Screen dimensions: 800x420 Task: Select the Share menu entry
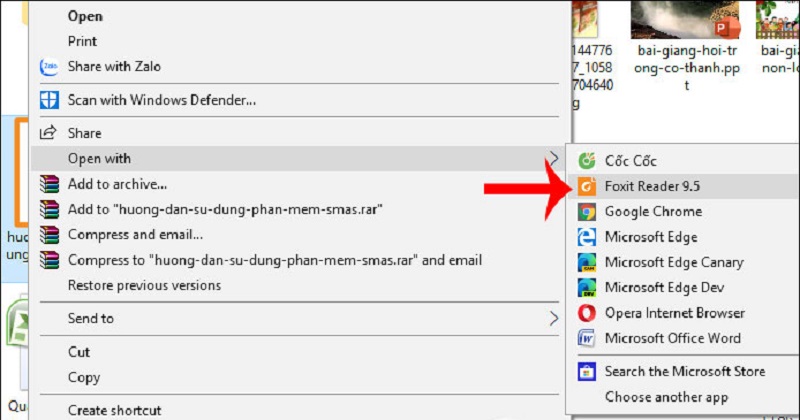(300, 133)
